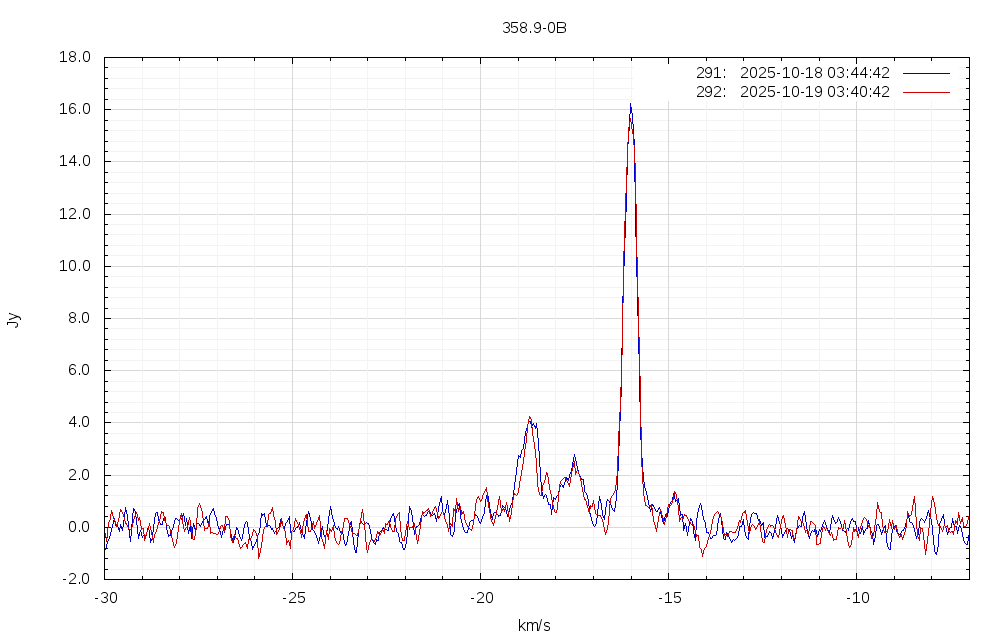Viewport: 1000px width, 640px height.
Task: Click the -30 x-axis tick label
Action: (x=105, y=597)
